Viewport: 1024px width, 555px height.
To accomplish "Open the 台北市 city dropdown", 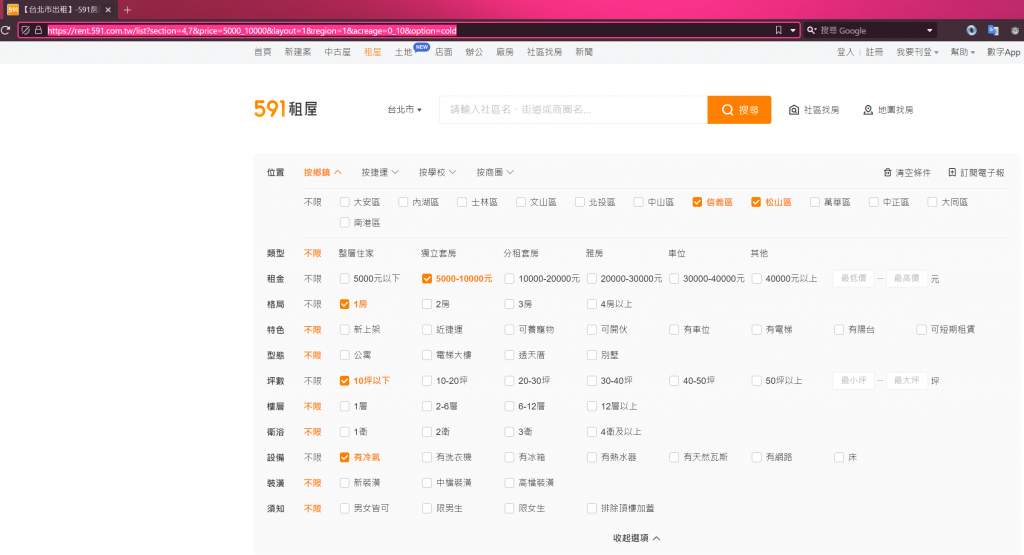I will [x=404, y=110].
